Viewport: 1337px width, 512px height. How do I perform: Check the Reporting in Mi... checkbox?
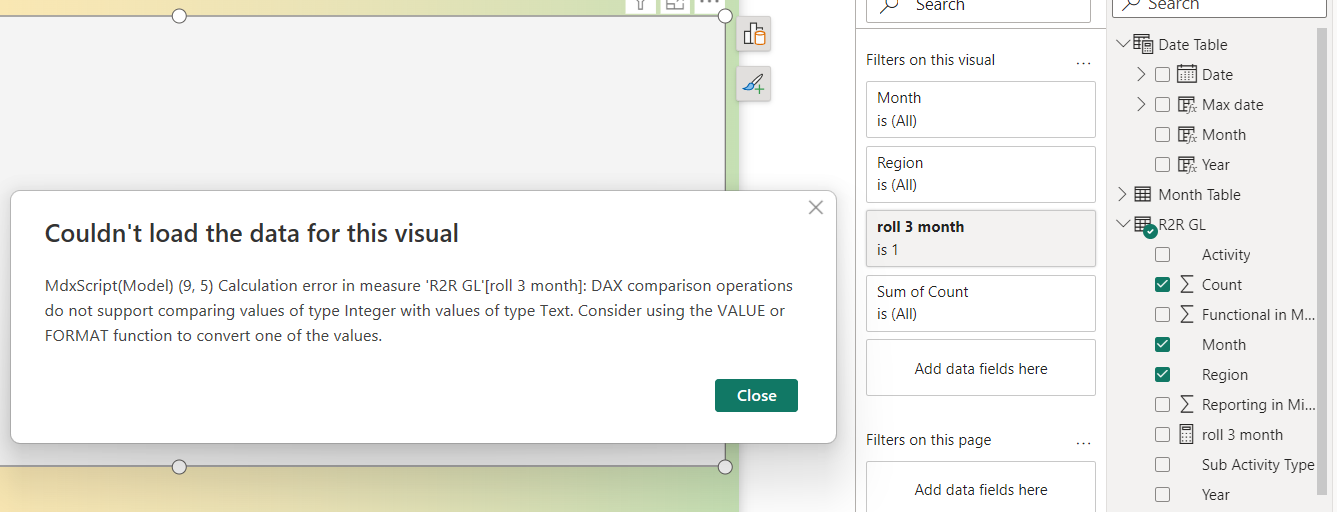pyautogui.click(x=1162, y=404)
